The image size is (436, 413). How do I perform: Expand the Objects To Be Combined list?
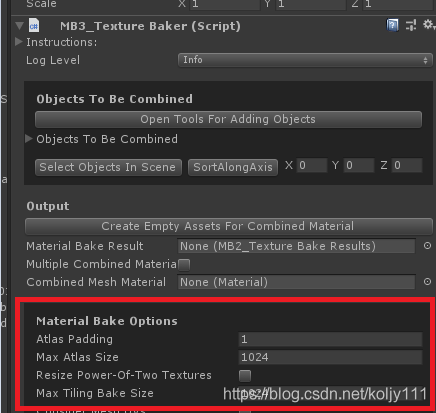click(29, 139)
